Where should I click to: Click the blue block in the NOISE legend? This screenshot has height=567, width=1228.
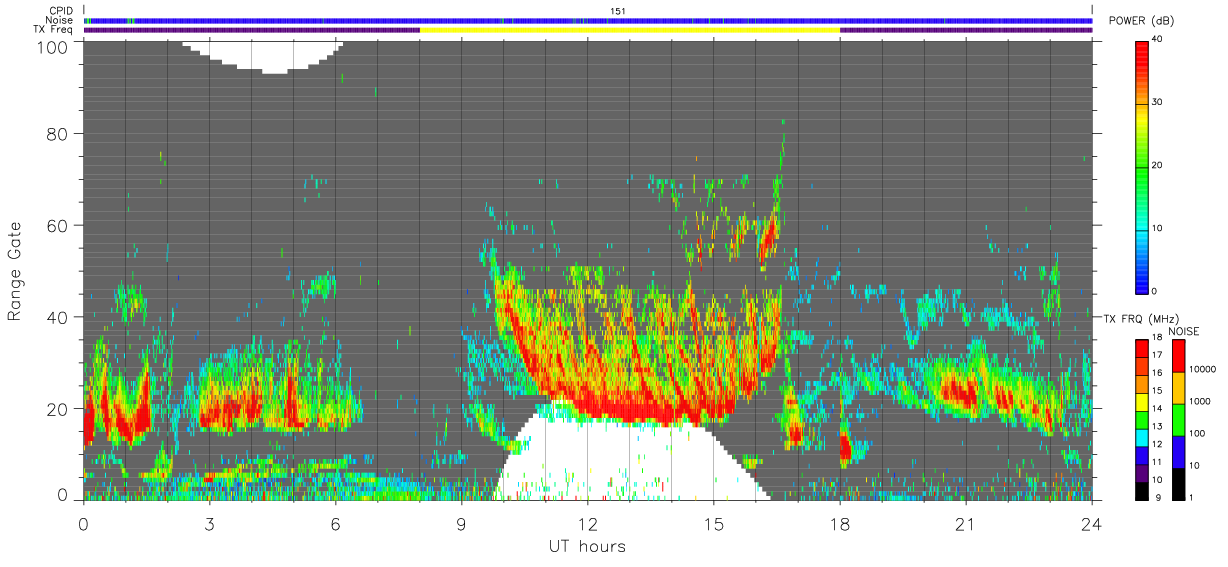point(1179,452)
